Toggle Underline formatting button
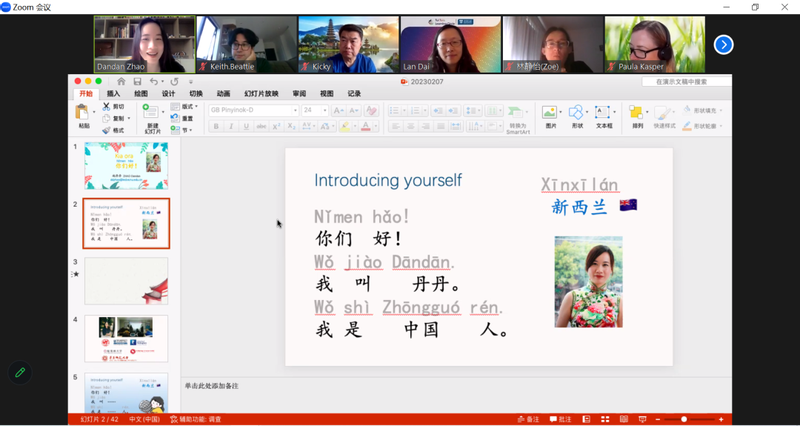The height and width of the screenshot is (426, 800). click(x=246, y=127)
